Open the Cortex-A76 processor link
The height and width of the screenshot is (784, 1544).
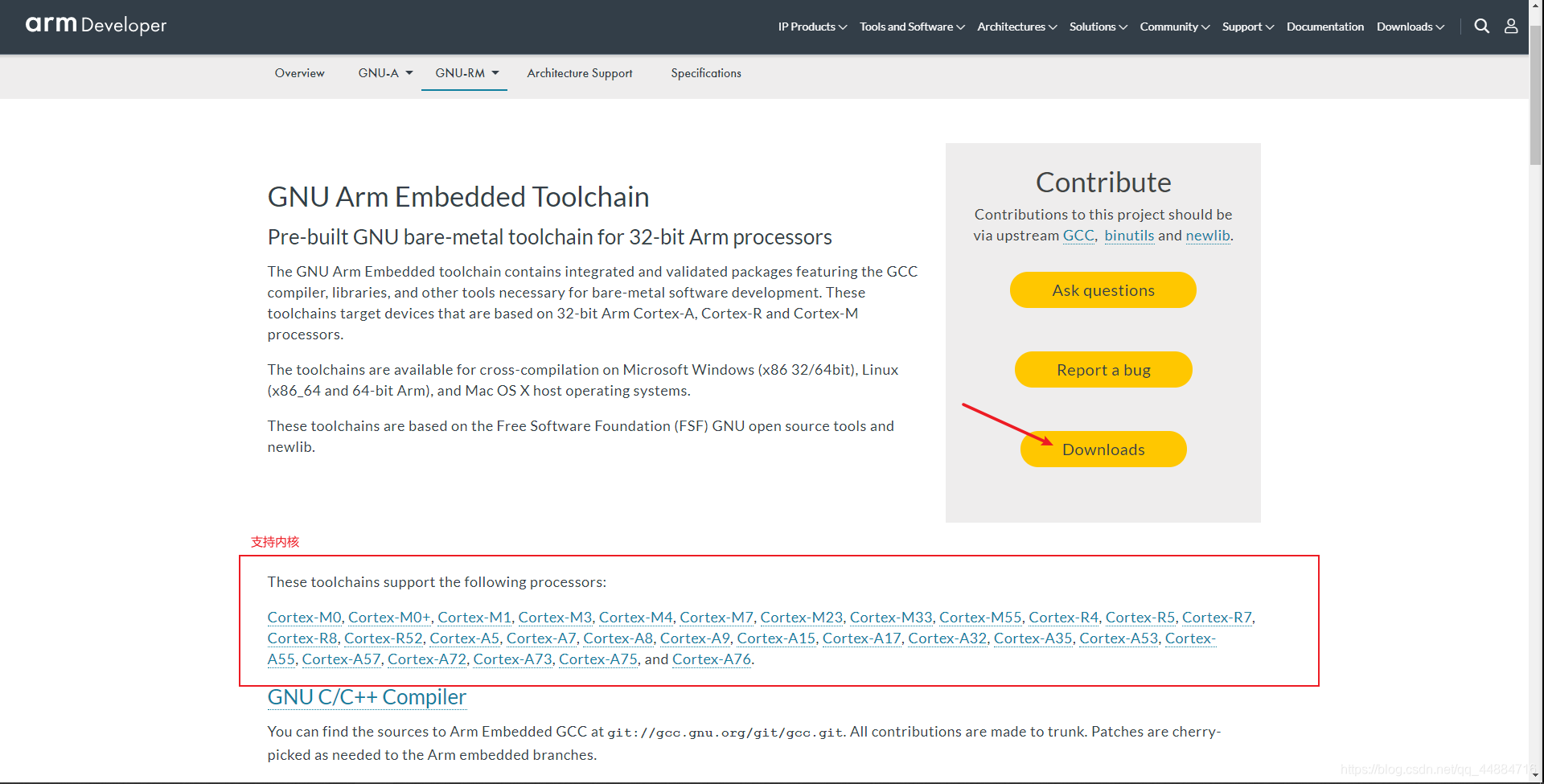(712, 659)
